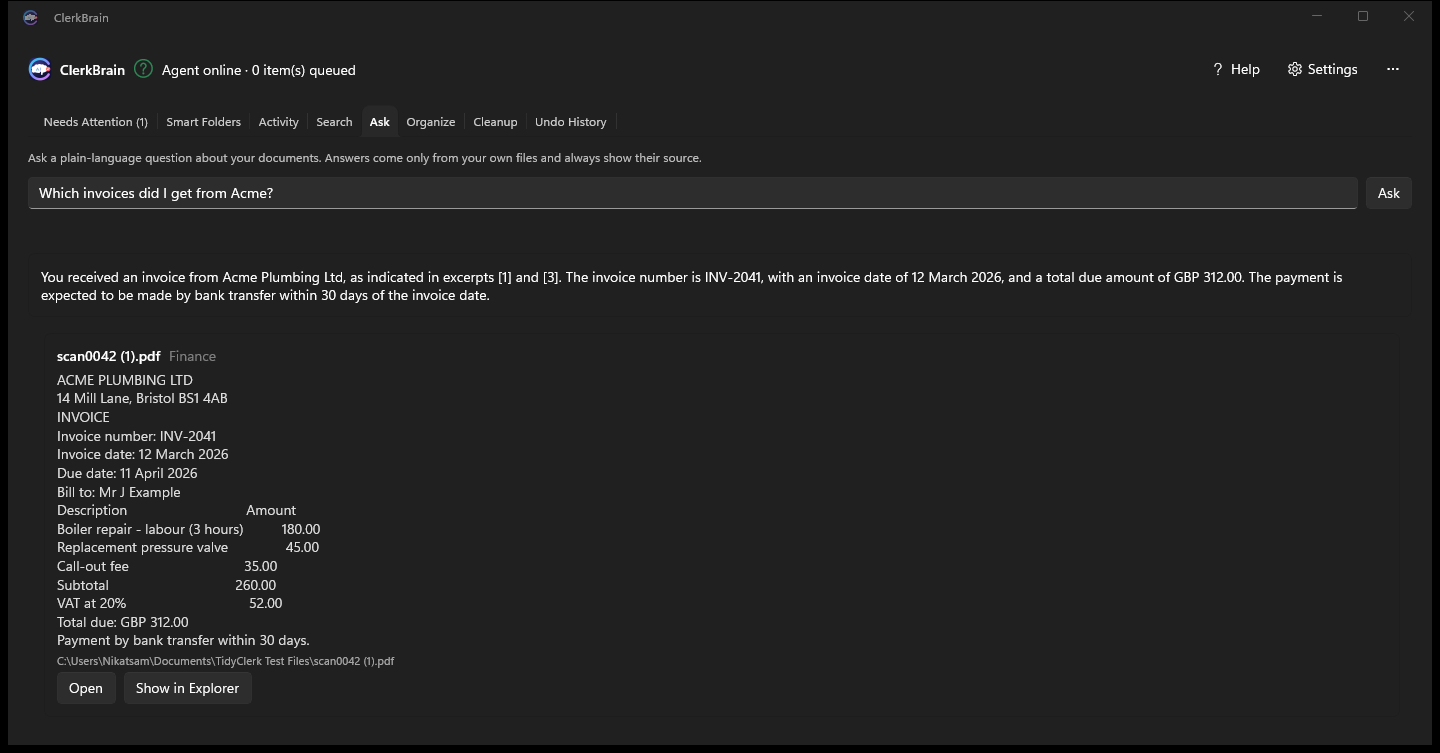This screenshot has width=1440, height=753.
Task: Open Settings with the gear button
Action: point(1322,69)
